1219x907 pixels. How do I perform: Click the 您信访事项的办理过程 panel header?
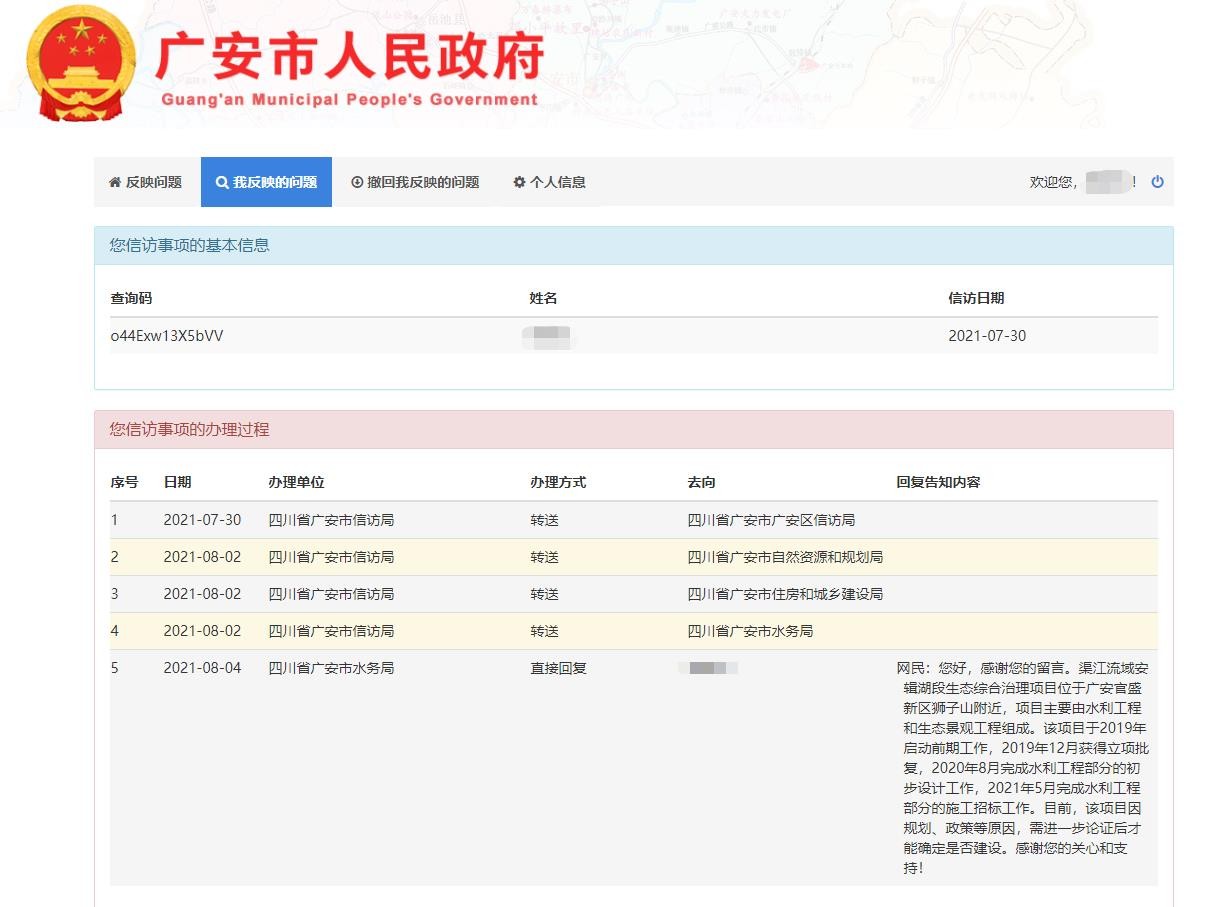[633, 429]
